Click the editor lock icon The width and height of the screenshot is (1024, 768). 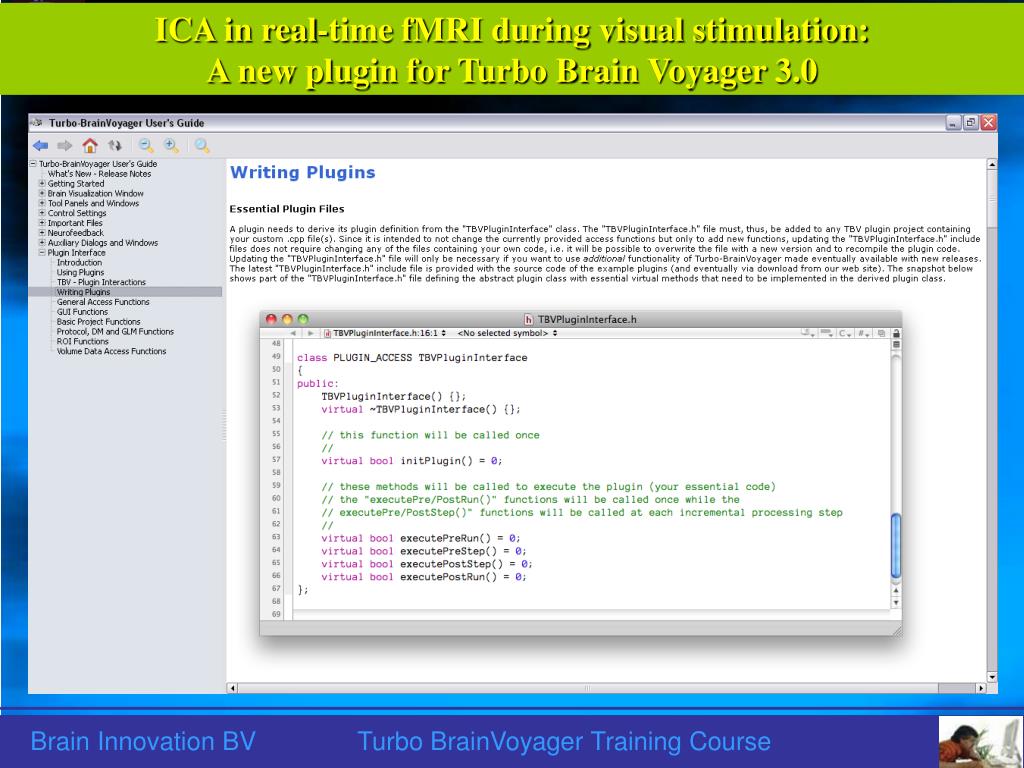896,333
